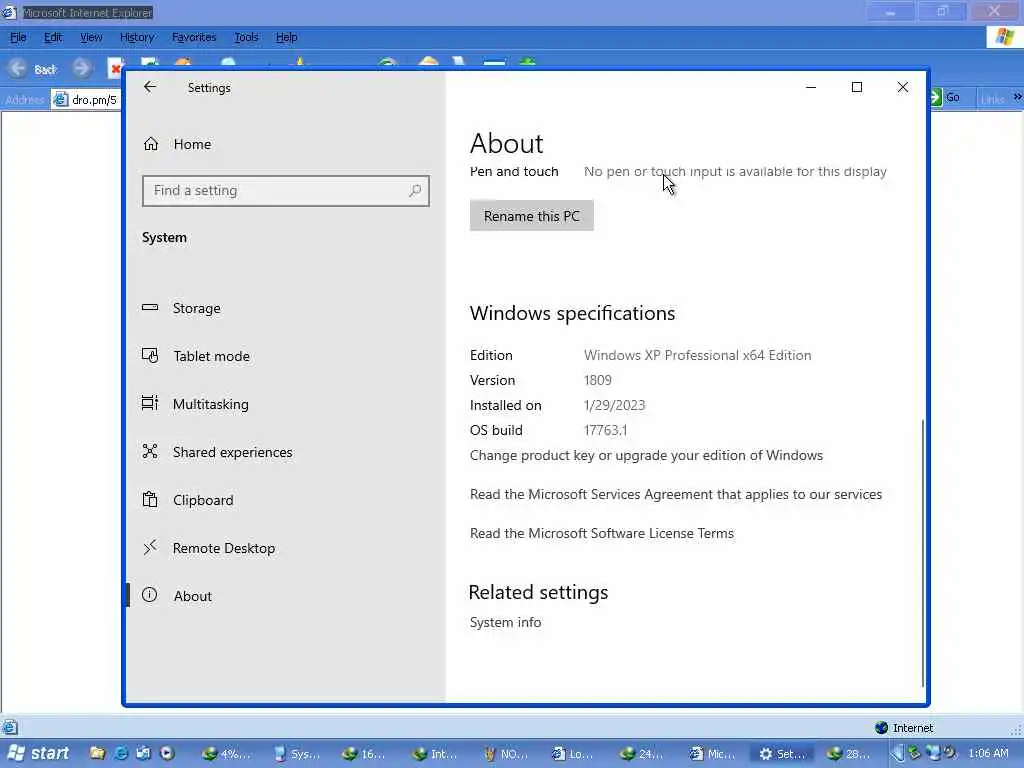Screen dimensions: 1024x768
Task: Switch to the 16... taskbar window
Action: [366, 754]
